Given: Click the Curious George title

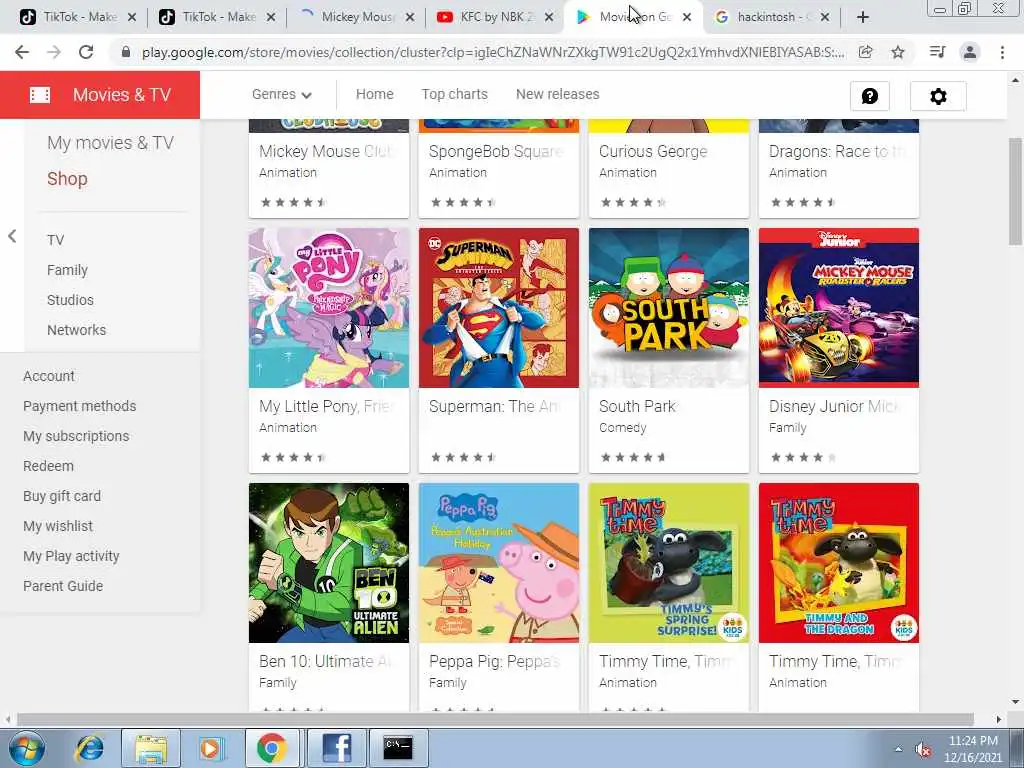Looking at the screenshot, I should (x=653, y=152).
